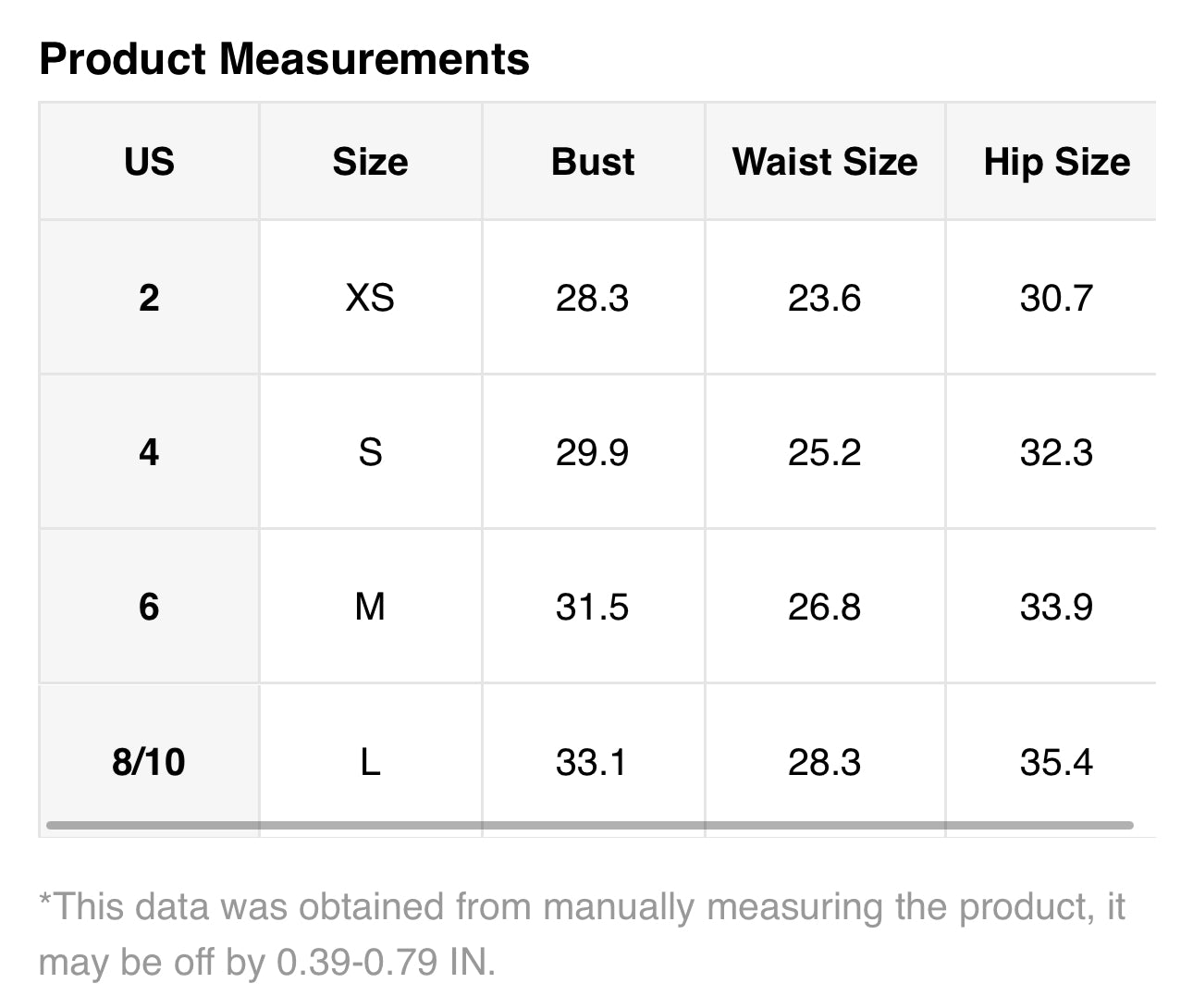Click the M size cell
The image size is (1193, 1008).
370,607
